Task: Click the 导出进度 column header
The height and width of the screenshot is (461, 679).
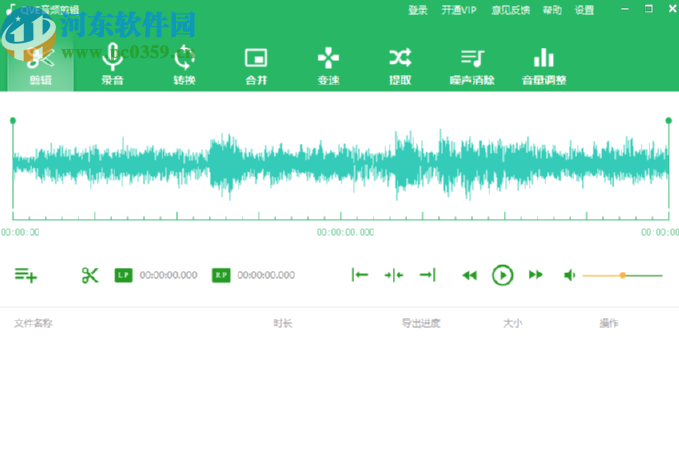Action: pyautogui.click(x=421, y=323)
